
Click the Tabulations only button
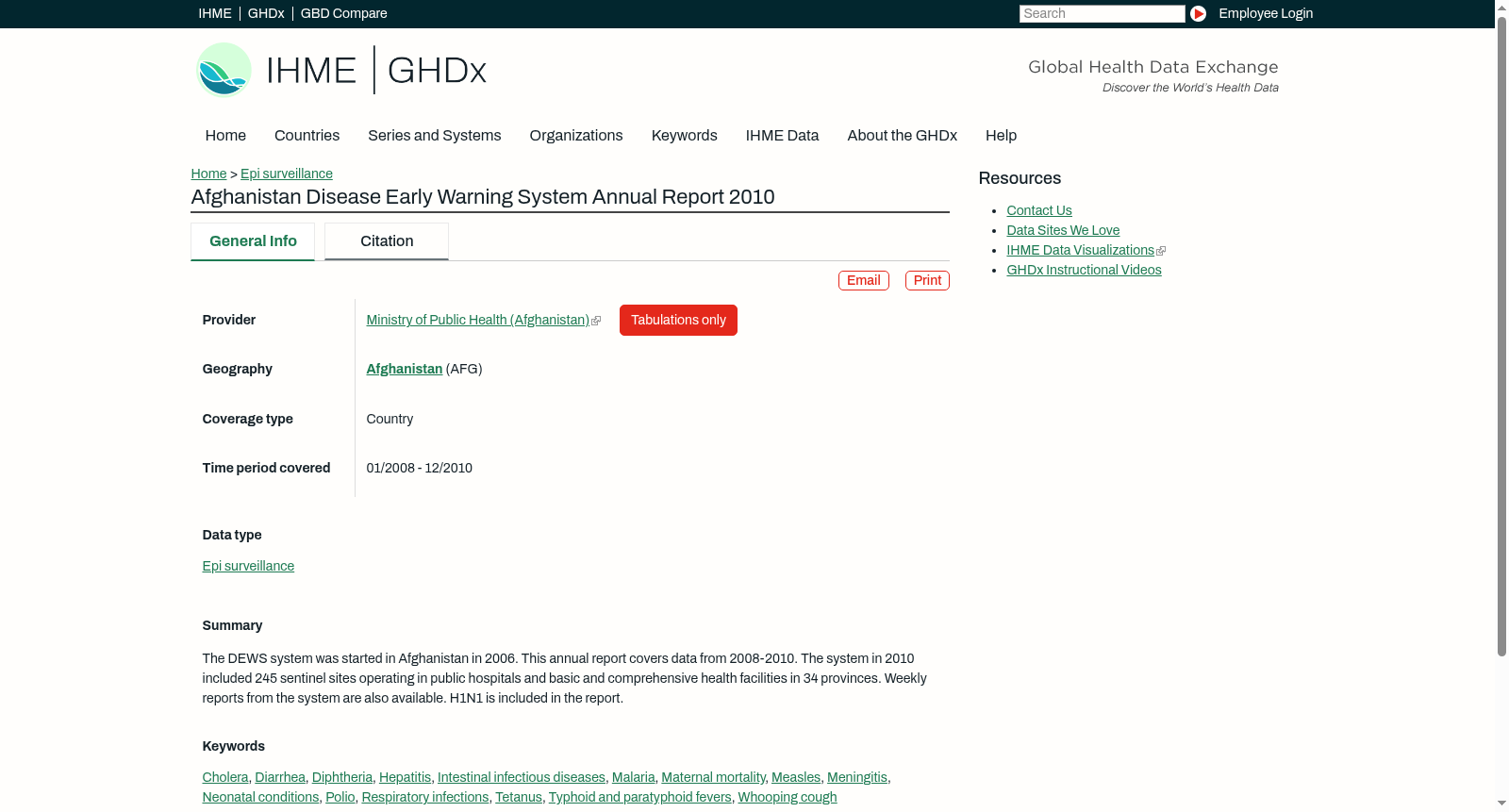tap(678, 320)
